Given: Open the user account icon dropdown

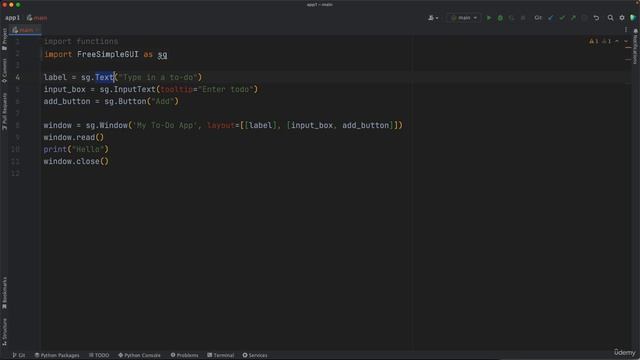Looking at the screenshot, I should tap(433, 18).
